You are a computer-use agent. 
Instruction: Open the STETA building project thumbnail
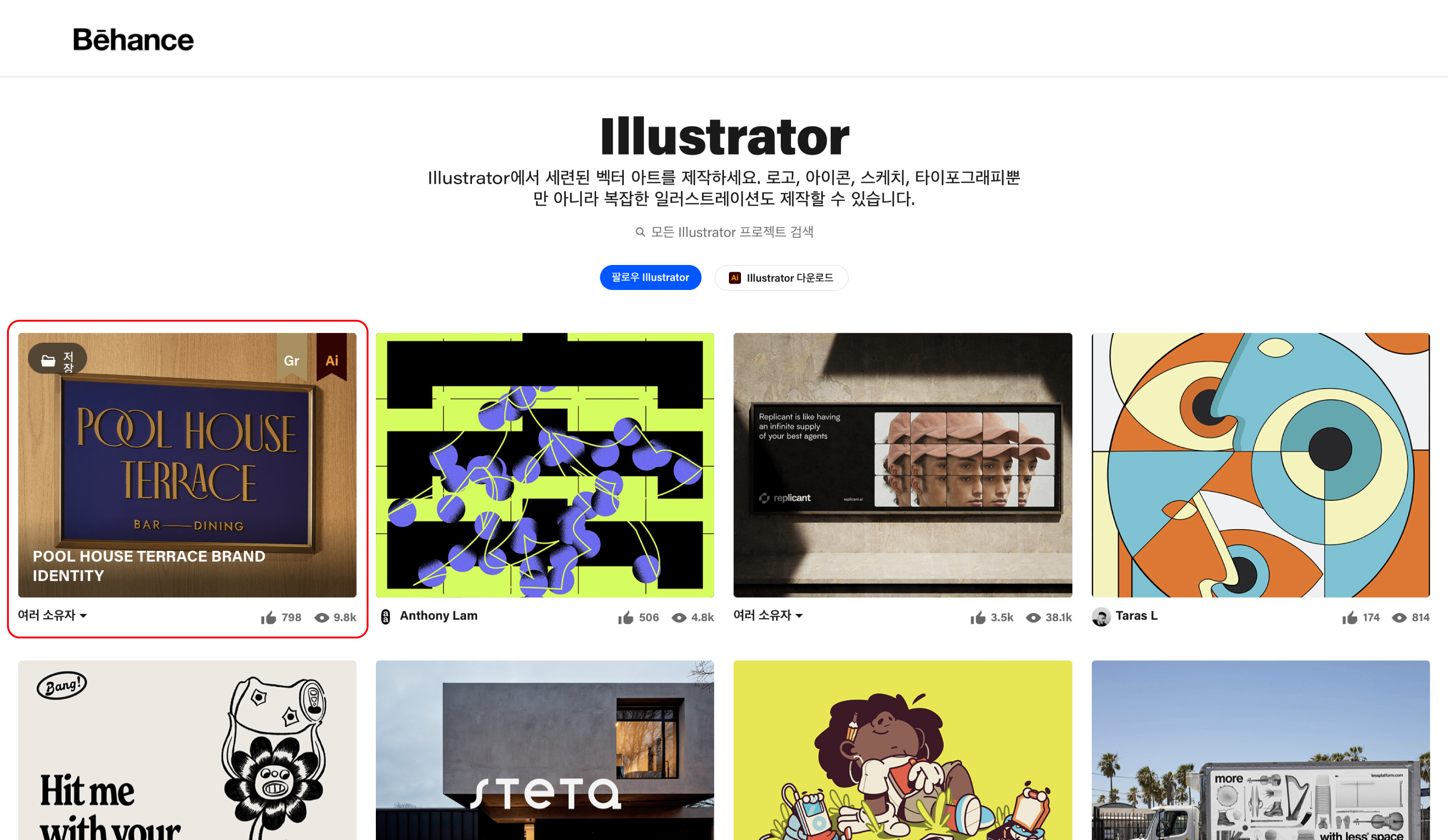pos(545,750)
